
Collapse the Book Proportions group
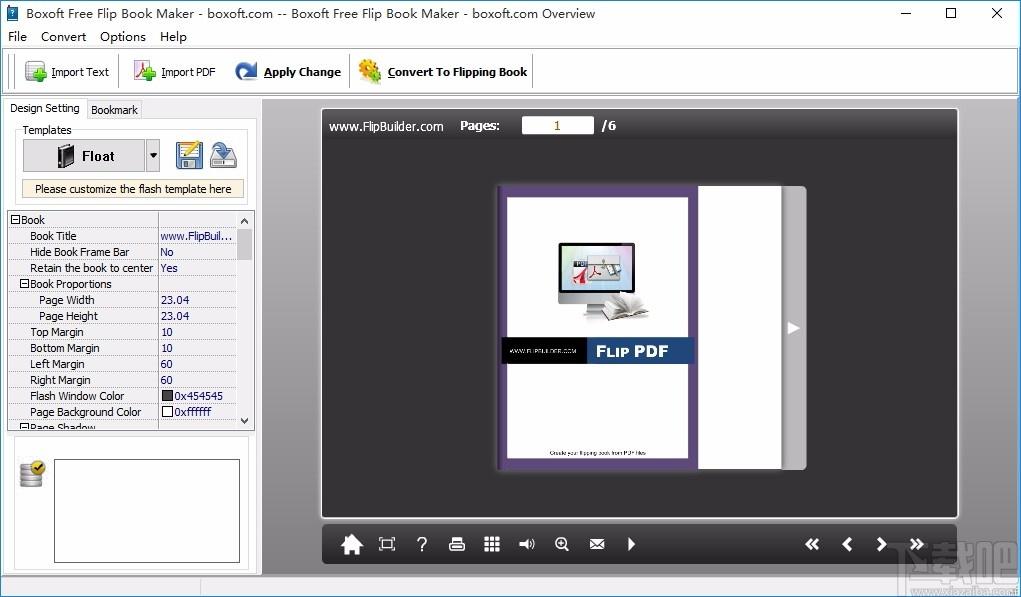tap(25, 284)
